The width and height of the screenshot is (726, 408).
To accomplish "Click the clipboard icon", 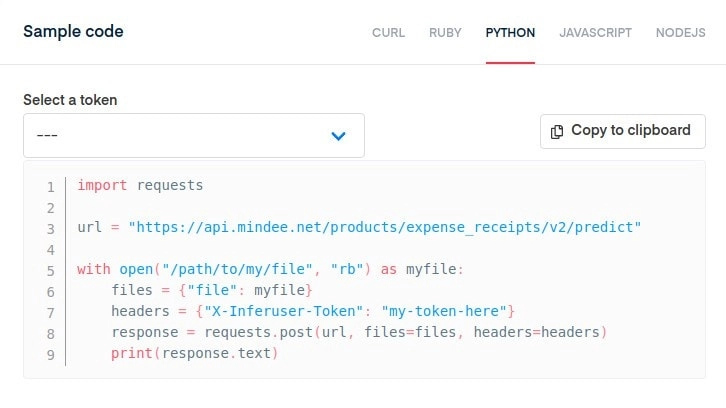I will [x=557, y=132].
